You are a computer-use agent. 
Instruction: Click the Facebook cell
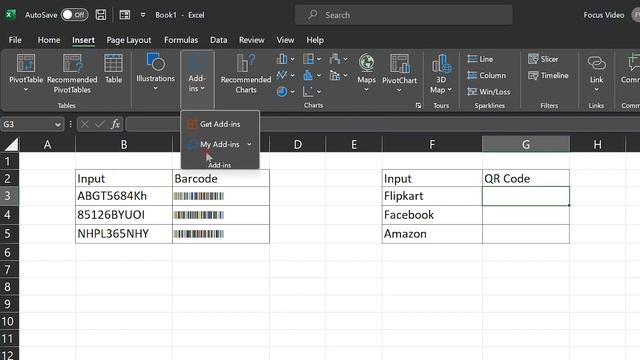(432, 215)
